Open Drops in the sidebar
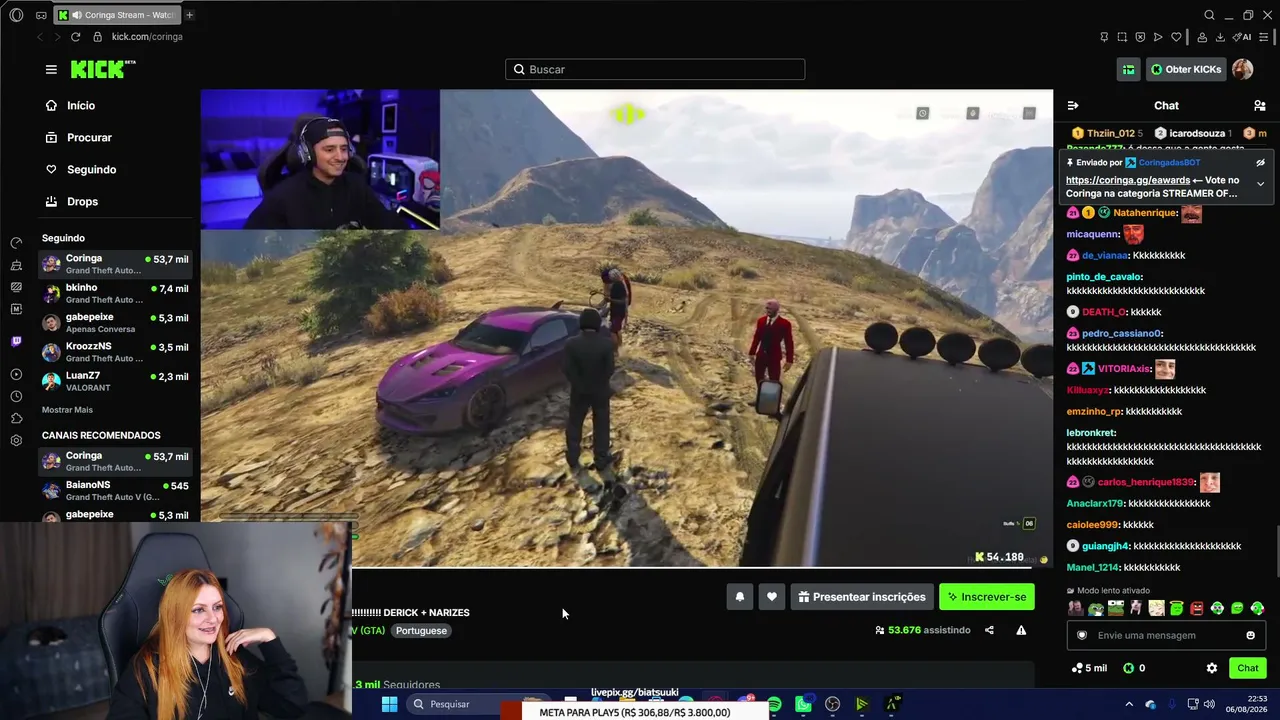Screen dimensions: 1280x720 71,201
